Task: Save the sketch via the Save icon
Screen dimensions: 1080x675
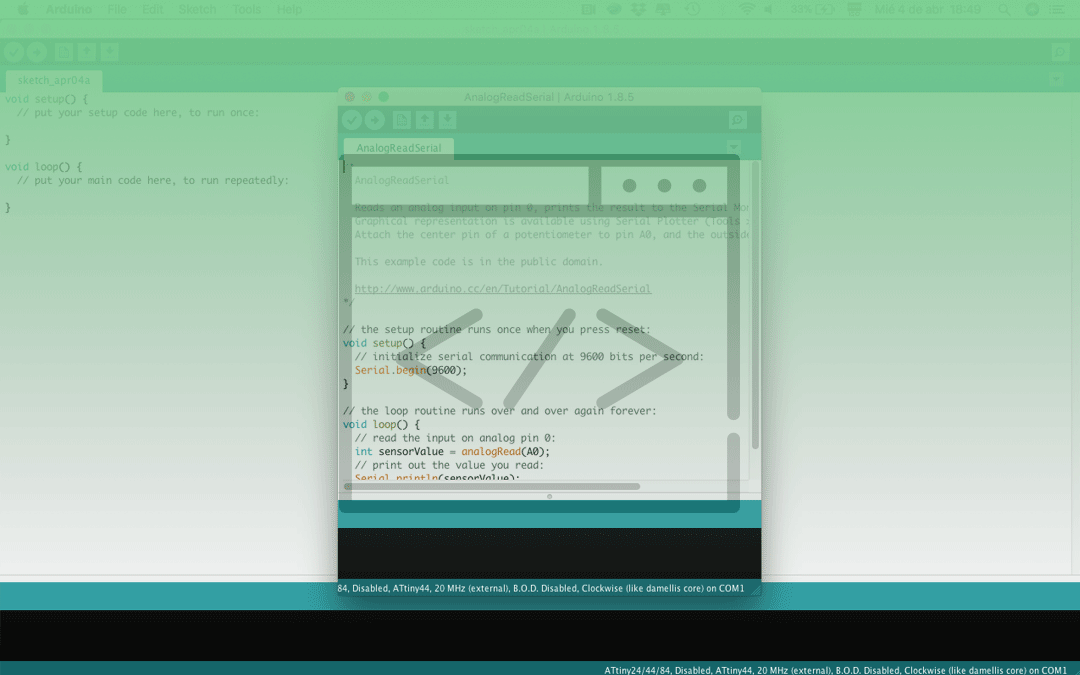Action: click(x=446, y=119)
